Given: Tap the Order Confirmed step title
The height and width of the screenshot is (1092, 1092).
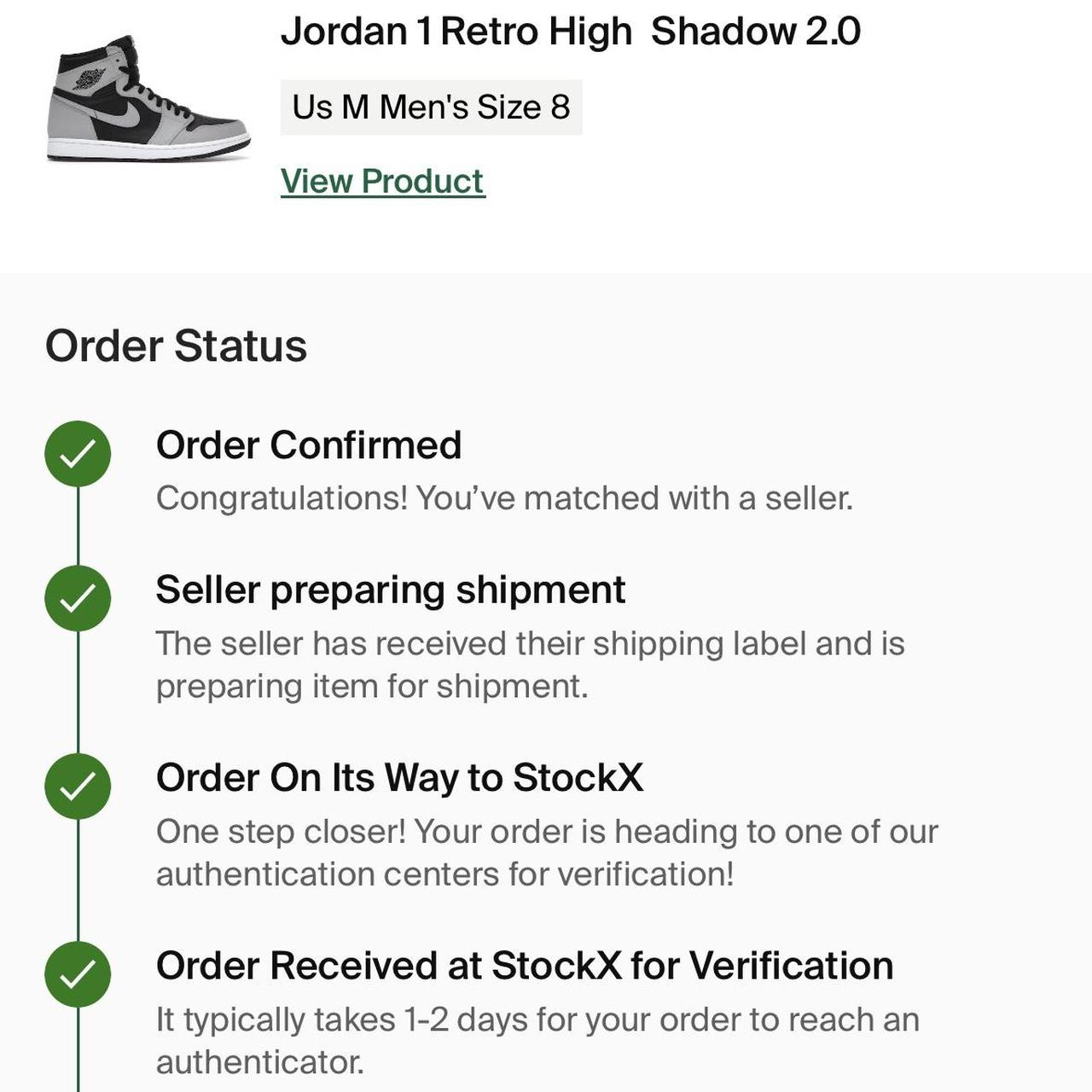Looking at the screenshot, I should pyautogui.click(x=309, y=445).
